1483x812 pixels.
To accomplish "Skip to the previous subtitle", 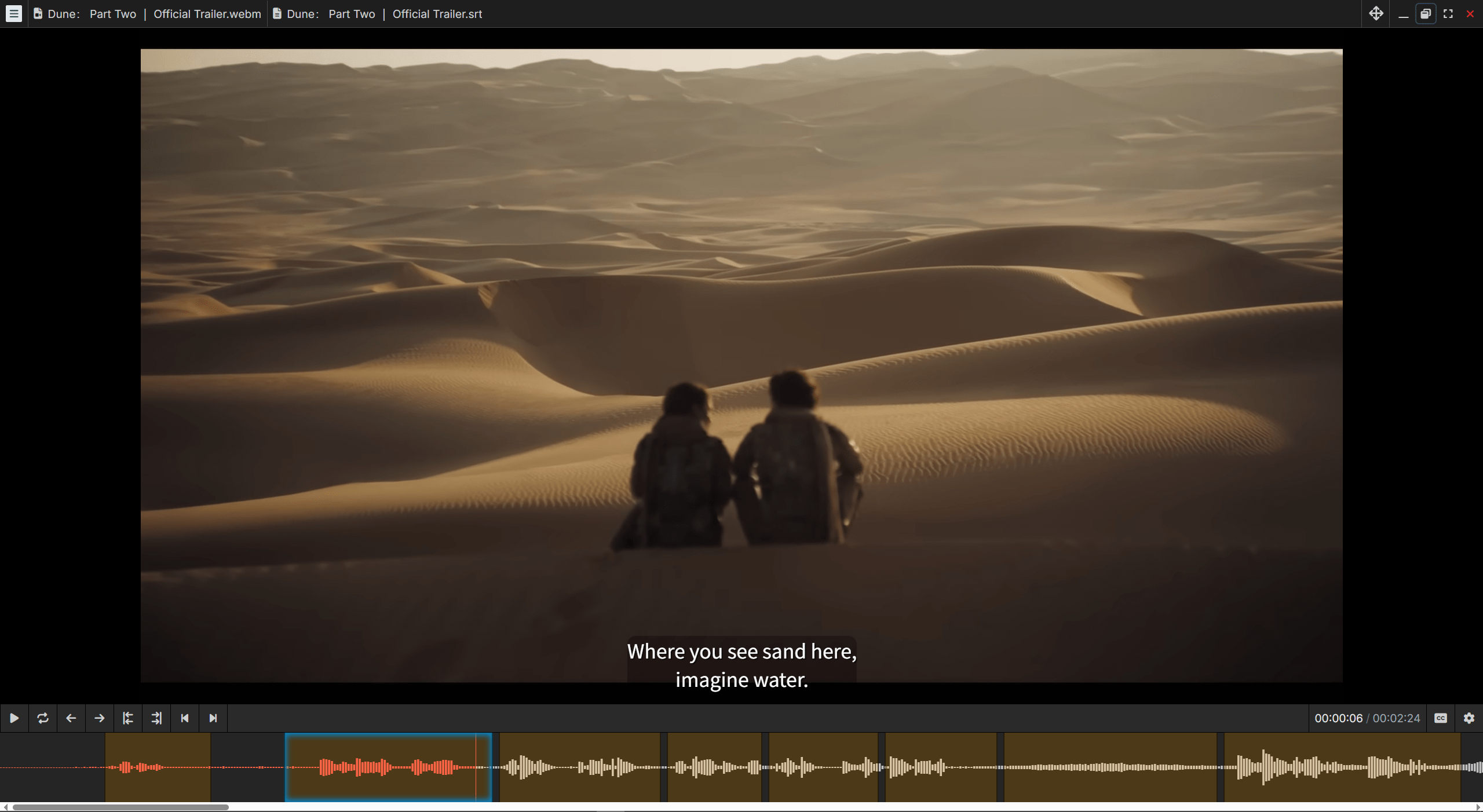I will [184, 718].
